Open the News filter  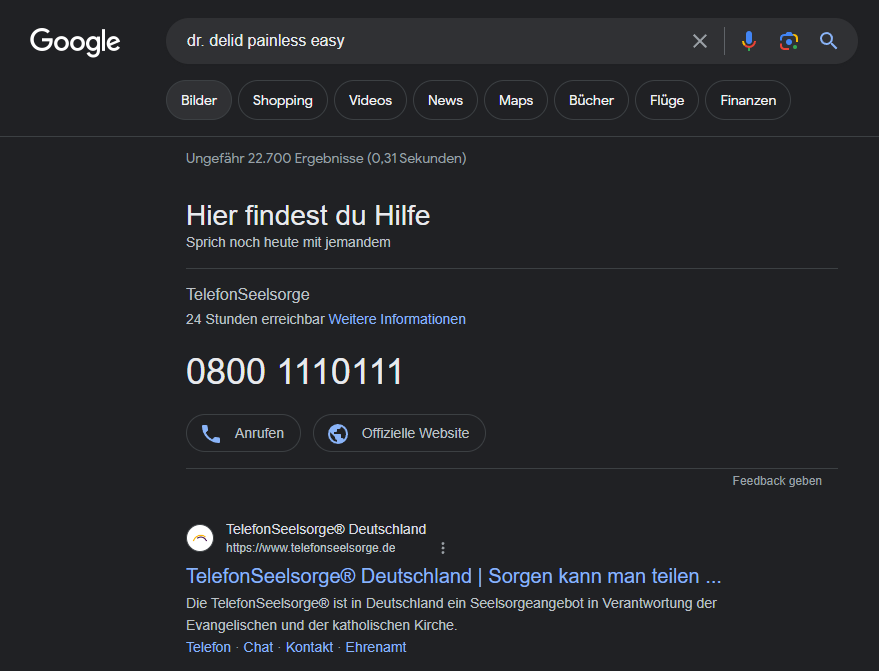click(x=445, y=100)
